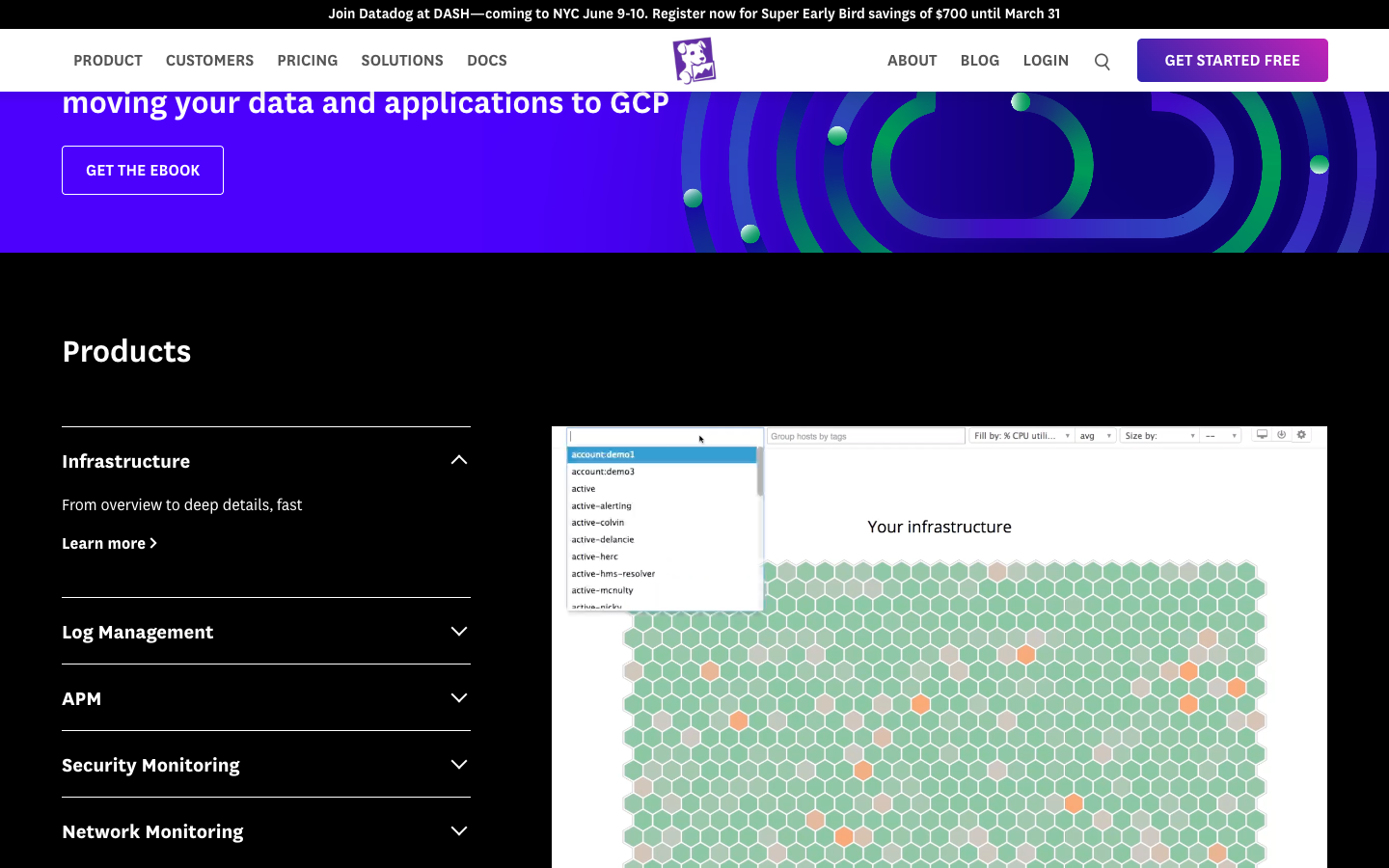Image resolution: width=1389 pixels, height=868 pixels.
Task: Click the 'Group hosts by tags' field
Action: 866,436
